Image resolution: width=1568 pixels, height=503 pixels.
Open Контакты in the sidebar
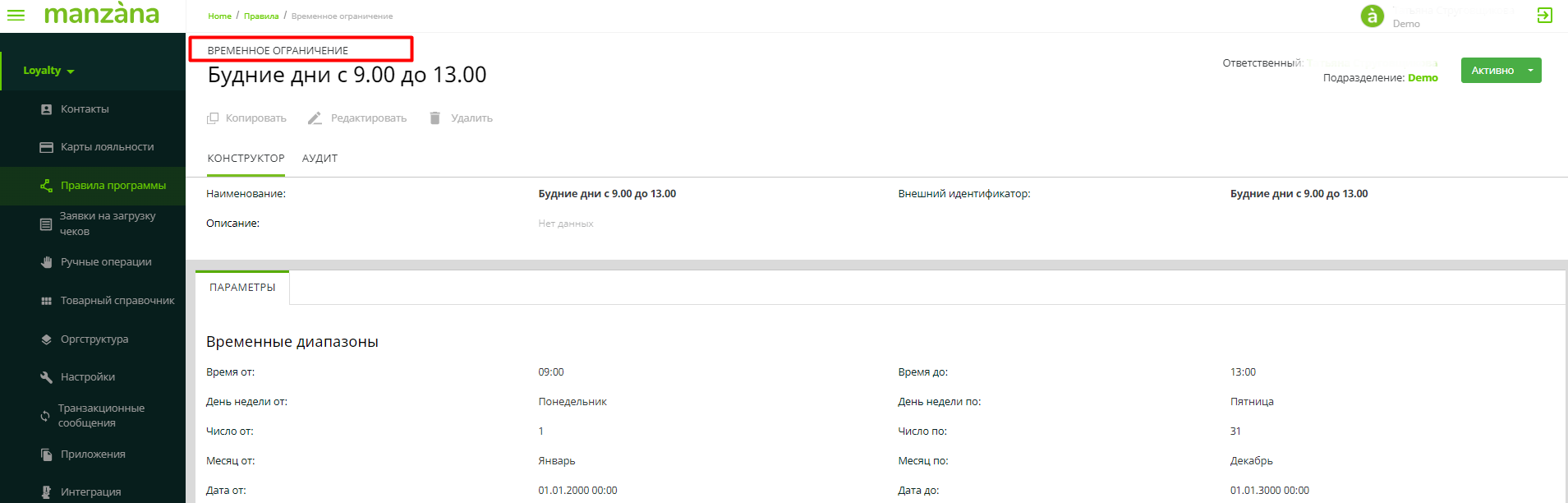pos(85,109)
